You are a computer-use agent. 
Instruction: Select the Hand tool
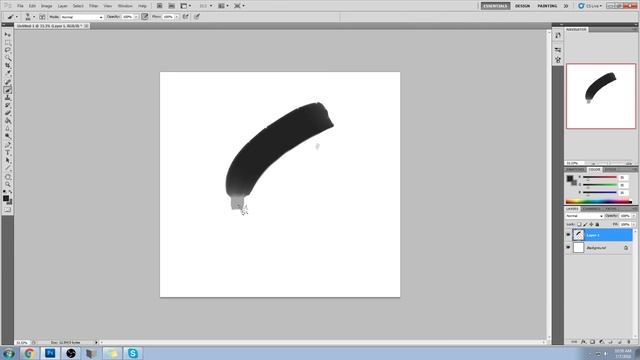[x=7, y=177]
